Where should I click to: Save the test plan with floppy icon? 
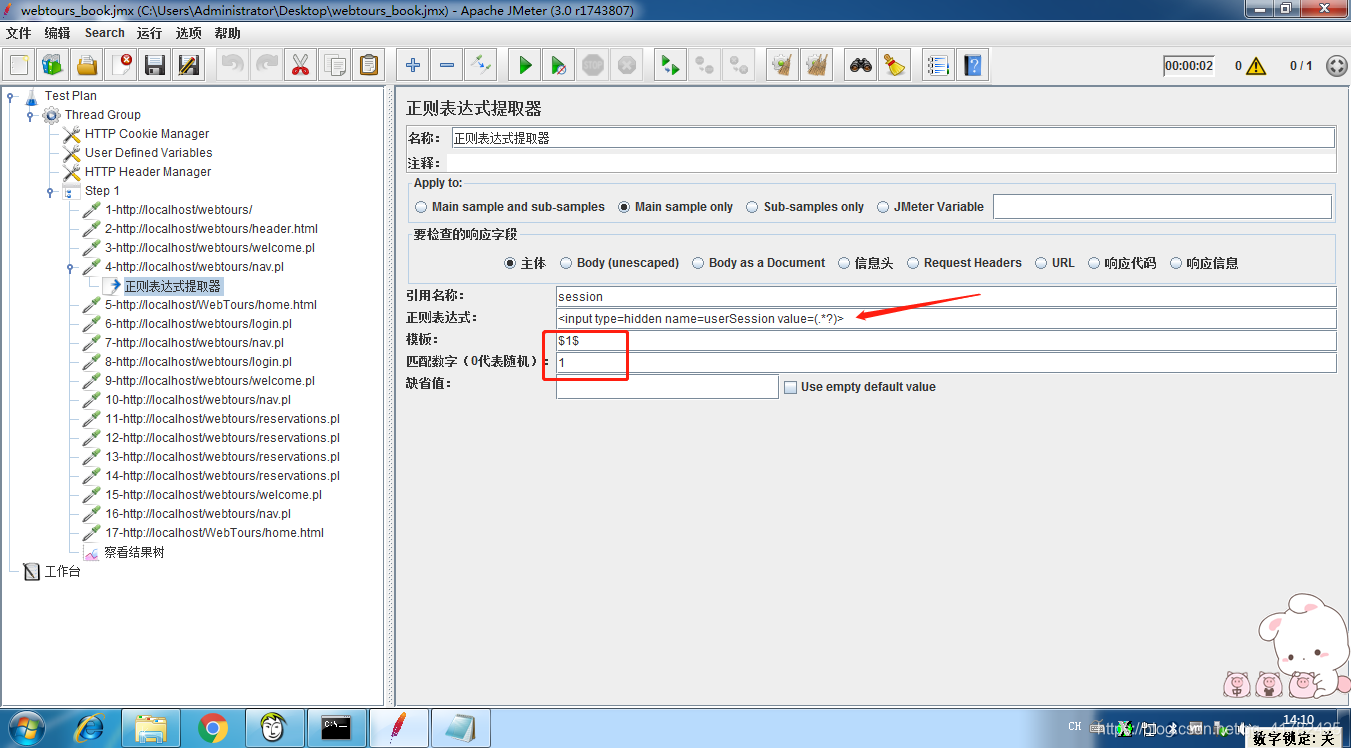coord(155,66)
